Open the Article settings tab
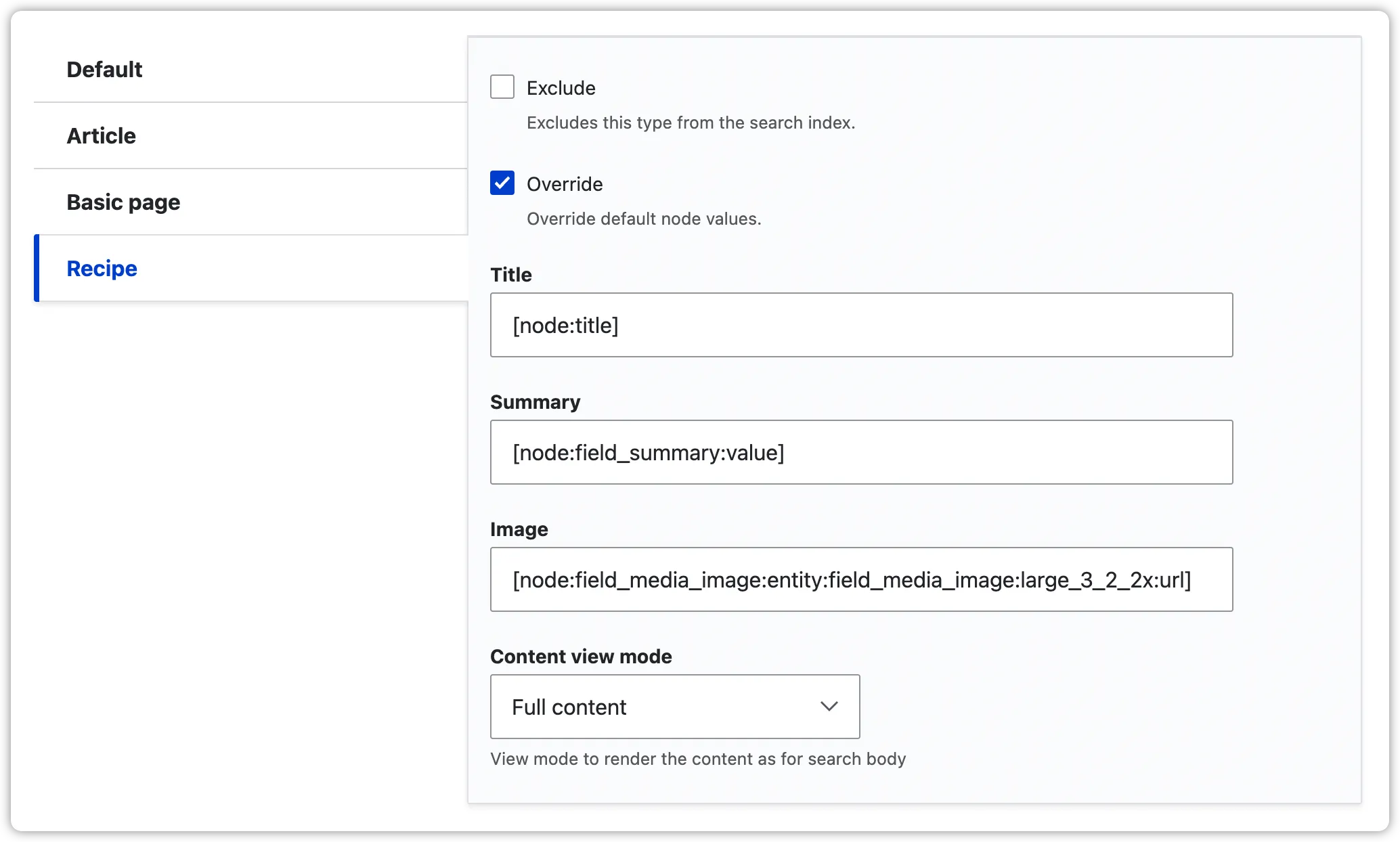Viewport: 1400px width, 842px height. point(101,135)
